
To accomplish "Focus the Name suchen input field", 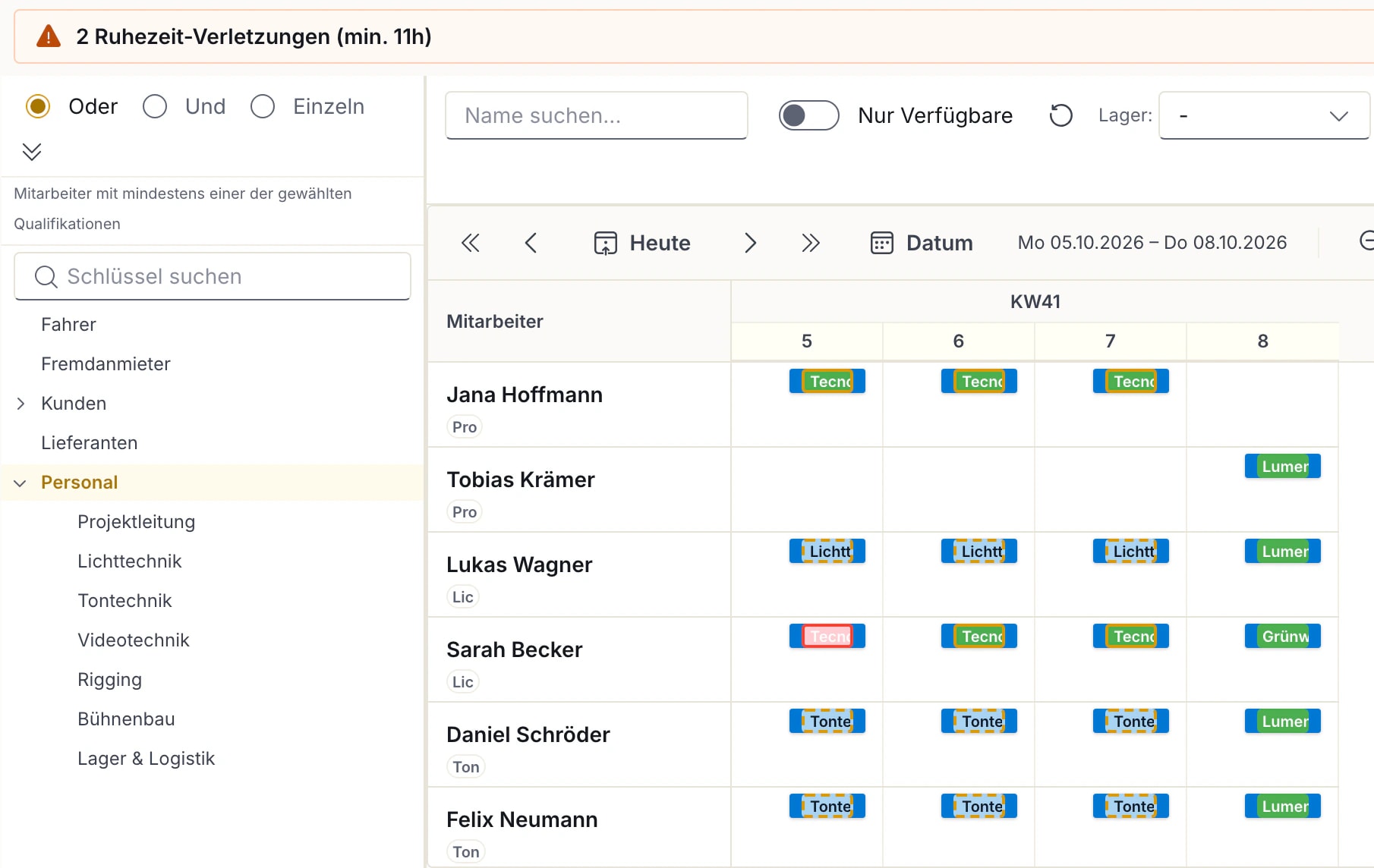I will tap(597, 115).
